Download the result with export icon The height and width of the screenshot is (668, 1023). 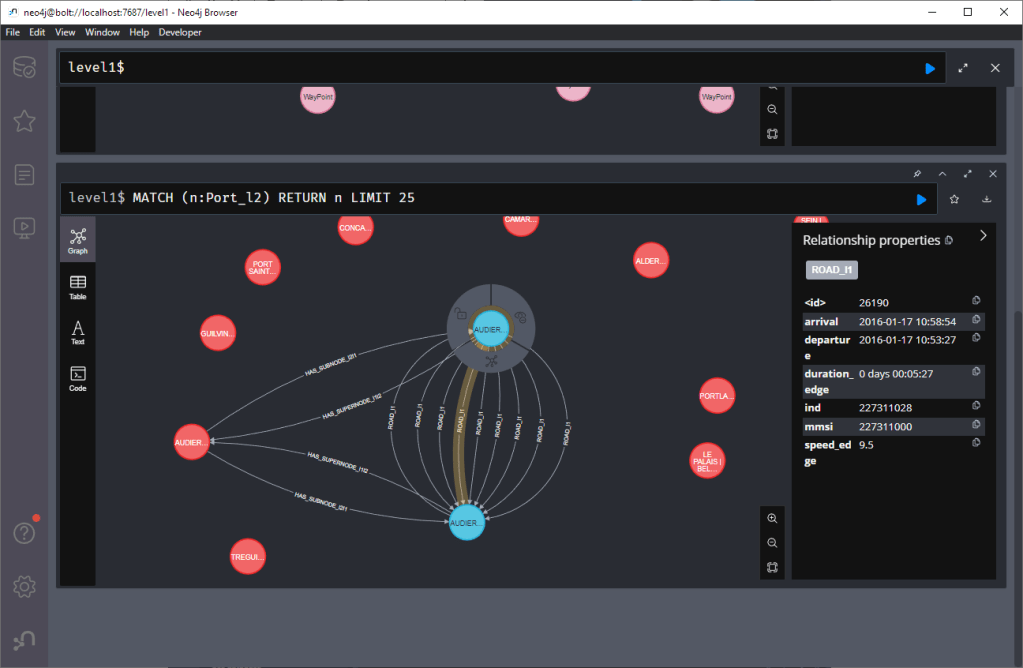coord(986,199)
